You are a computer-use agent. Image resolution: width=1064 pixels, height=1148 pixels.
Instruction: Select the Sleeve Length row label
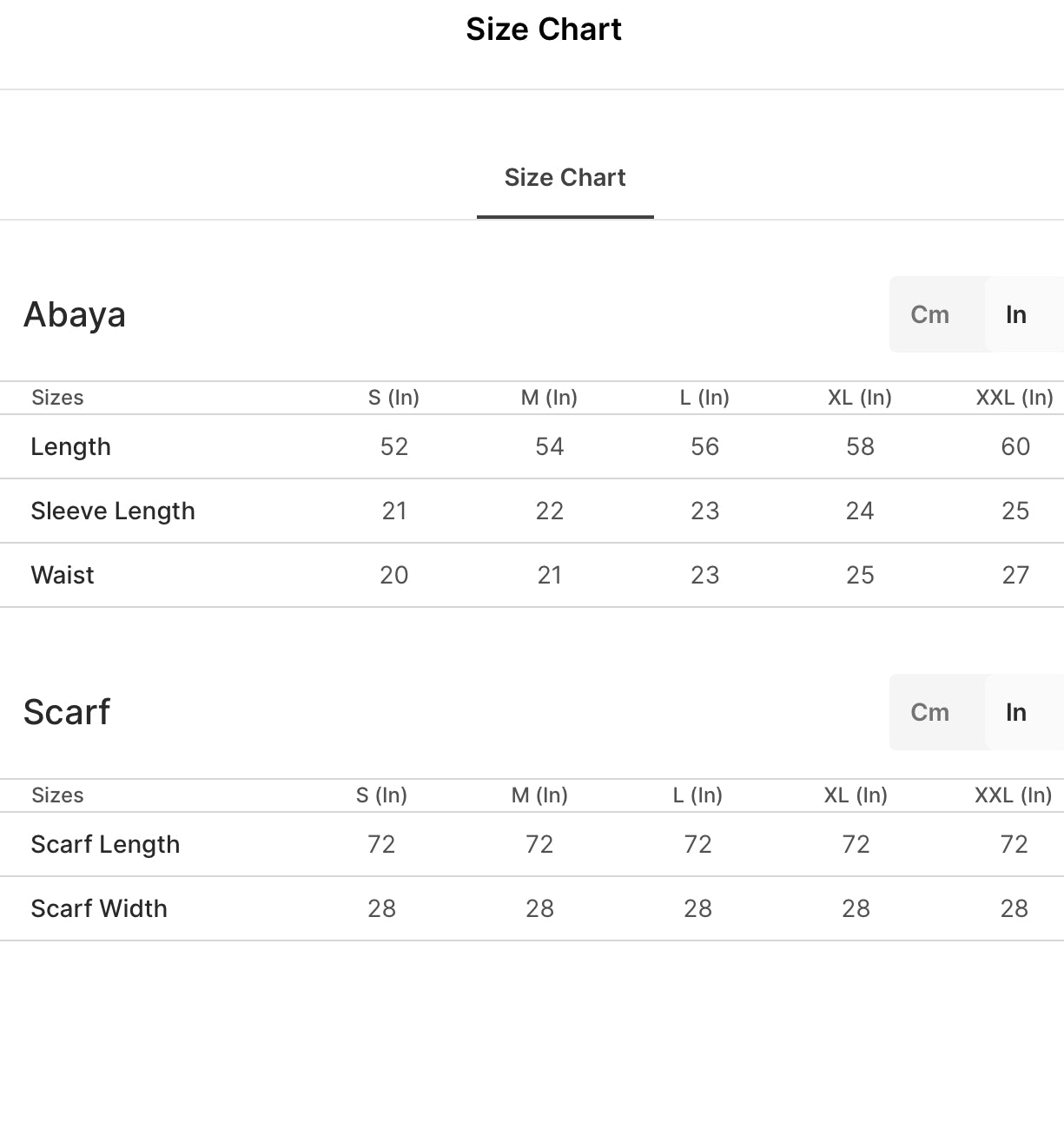(x=113, y=511)
